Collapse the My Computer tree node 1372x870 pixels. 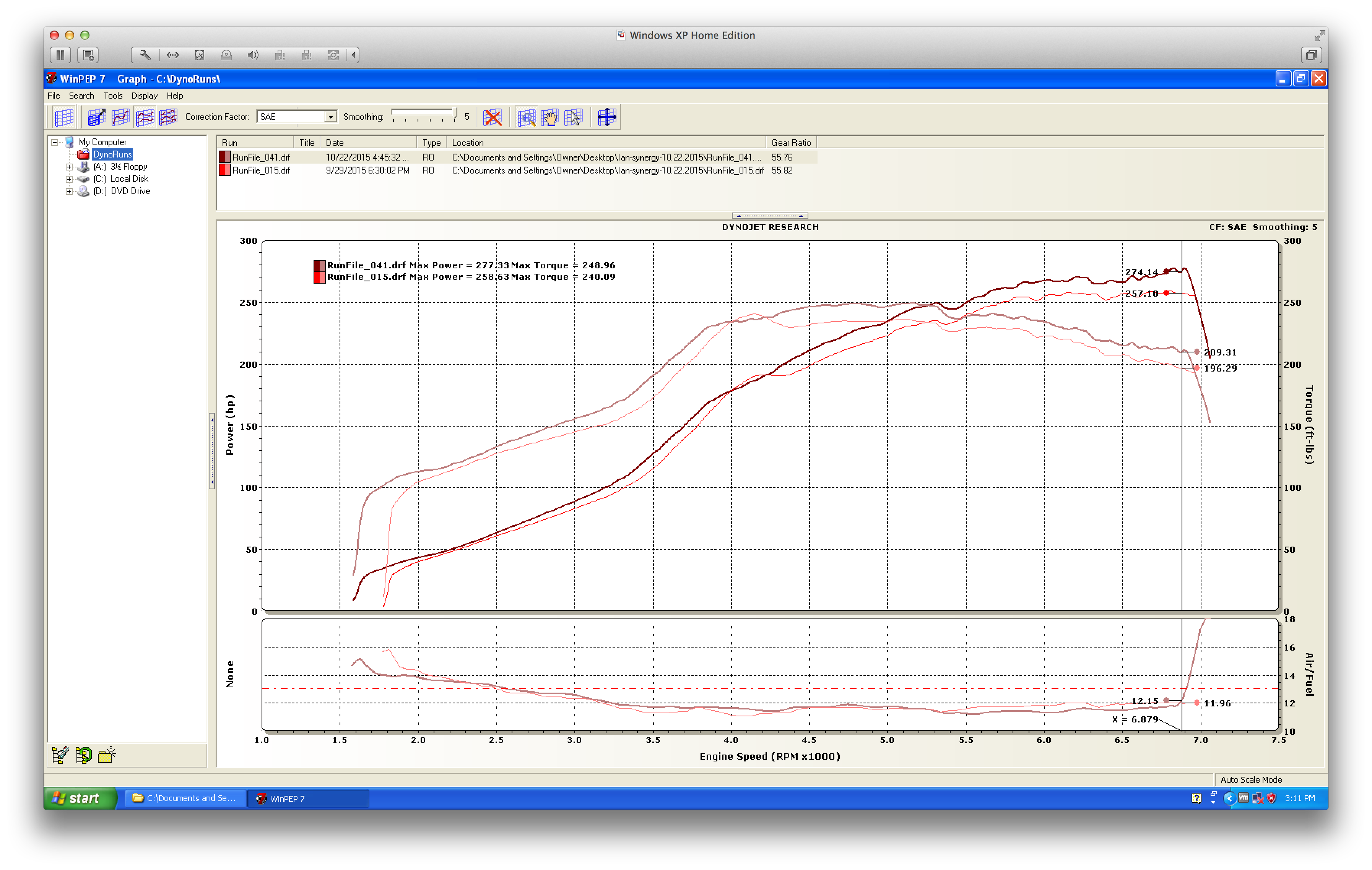click(55, 143)
